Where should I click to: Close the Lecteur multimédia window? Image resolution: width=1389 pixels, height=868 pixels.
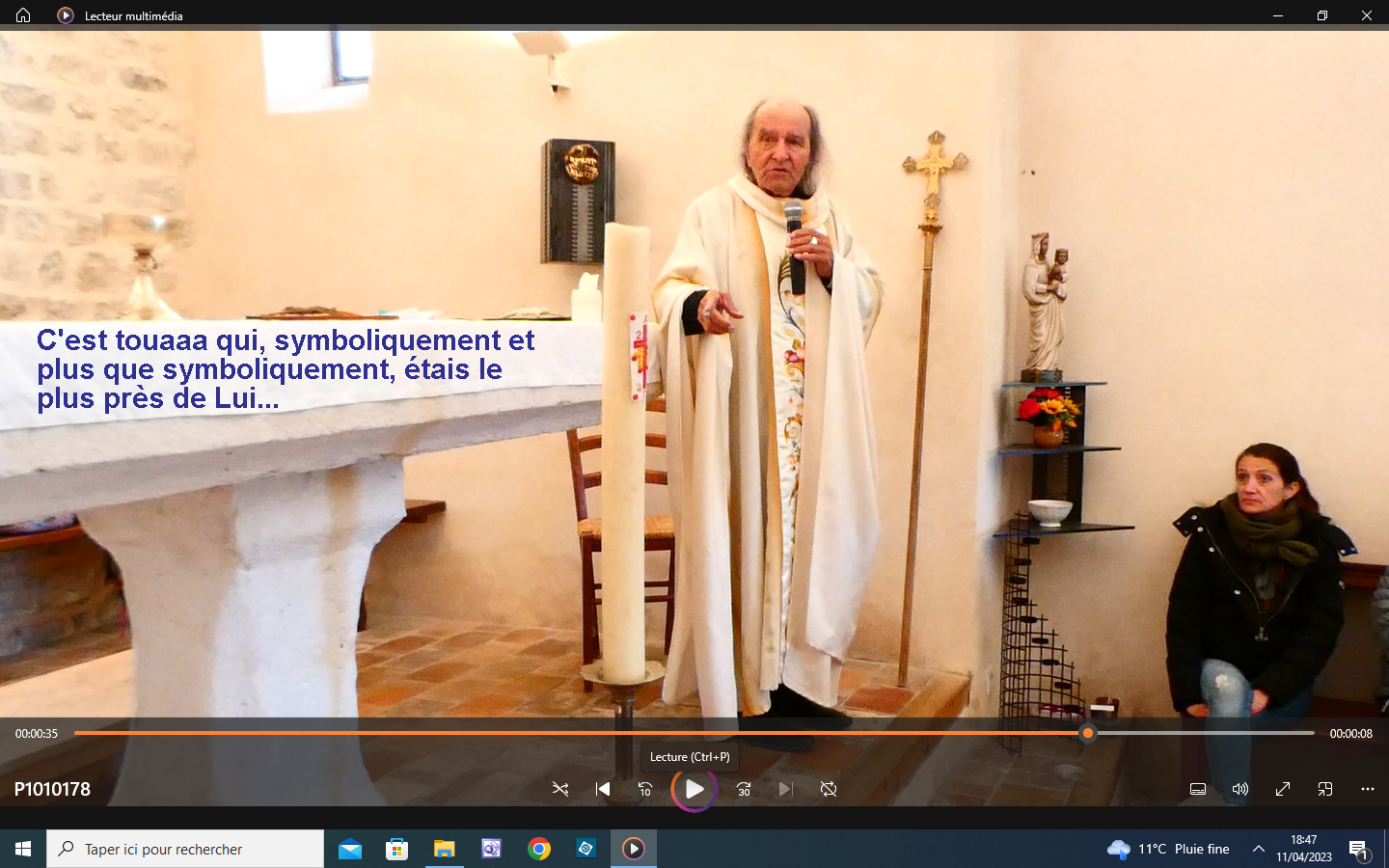click(1367, 15)
